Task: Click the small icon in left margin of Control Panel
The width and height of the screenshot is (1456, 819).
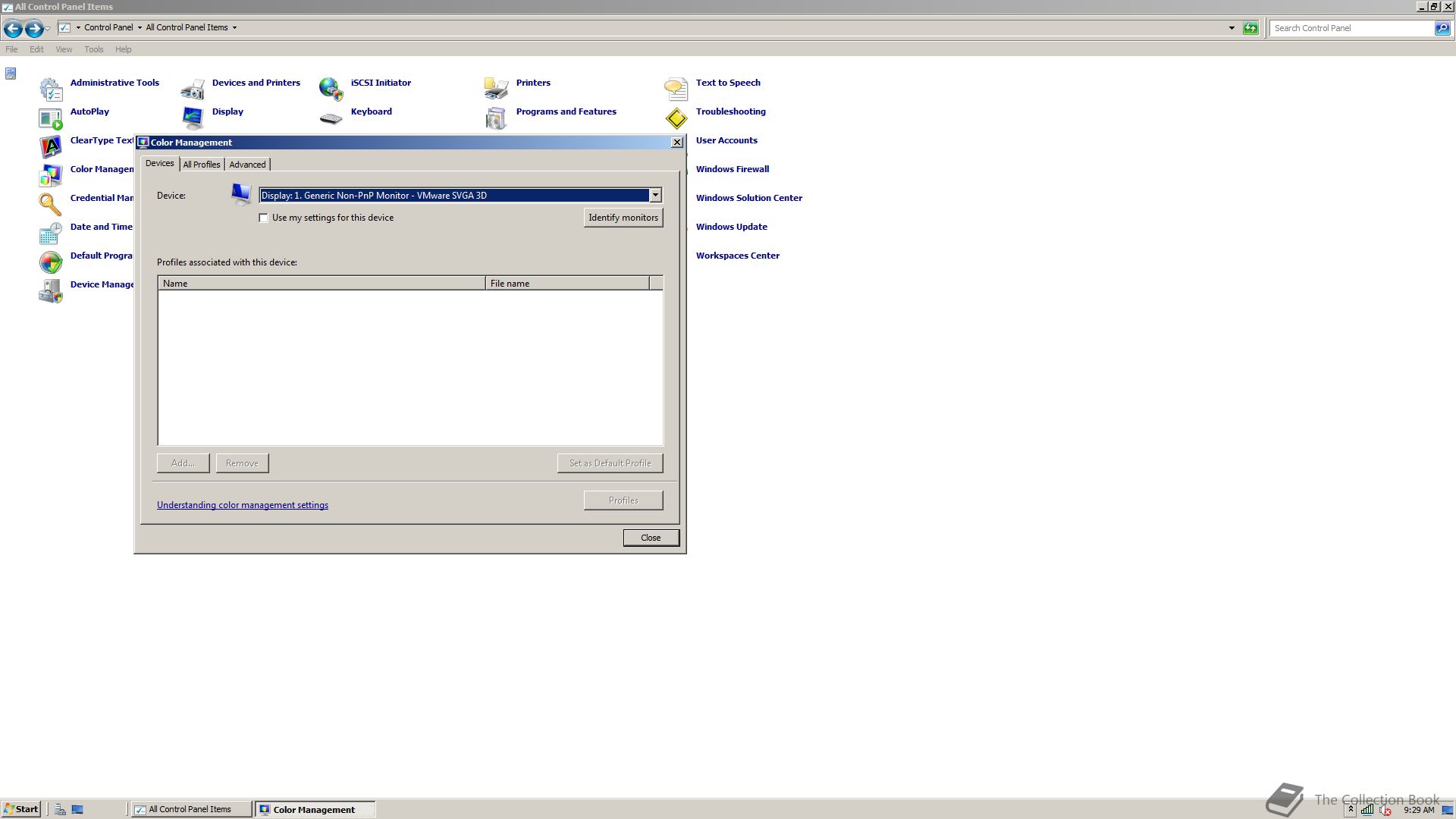Action: click(x=11, y=74)
